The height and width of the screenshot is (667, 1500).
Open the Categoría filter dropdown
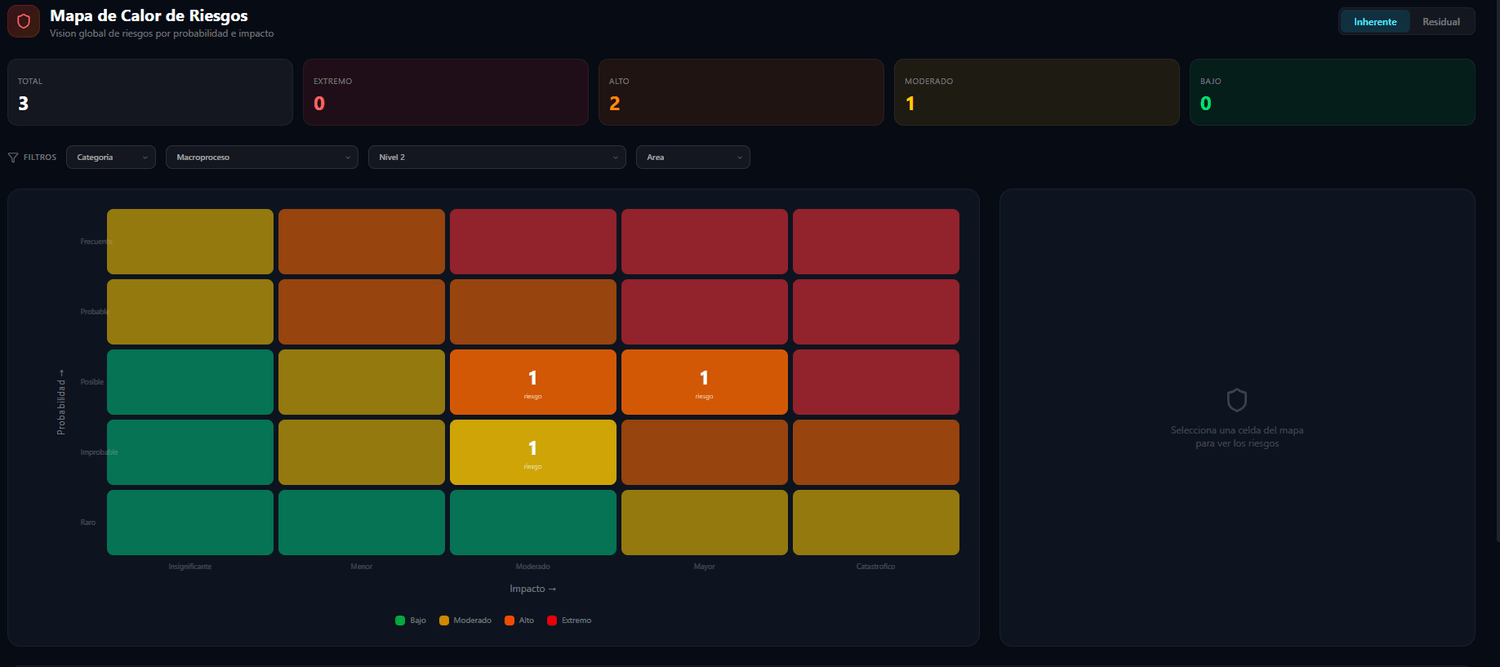pyautogui.click(x=111, y=157)
